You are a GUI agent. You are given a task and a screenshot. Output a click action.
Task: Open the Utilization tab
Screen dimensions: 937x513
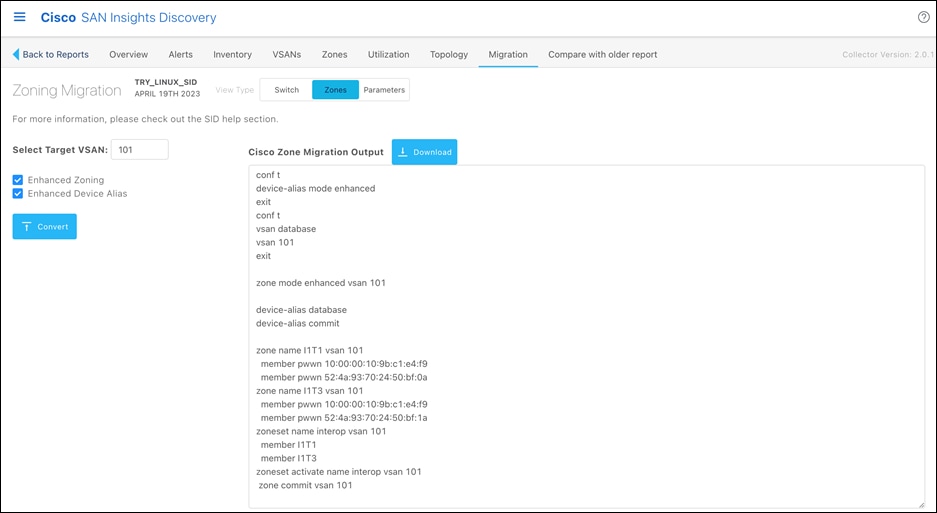click(388, 54)
